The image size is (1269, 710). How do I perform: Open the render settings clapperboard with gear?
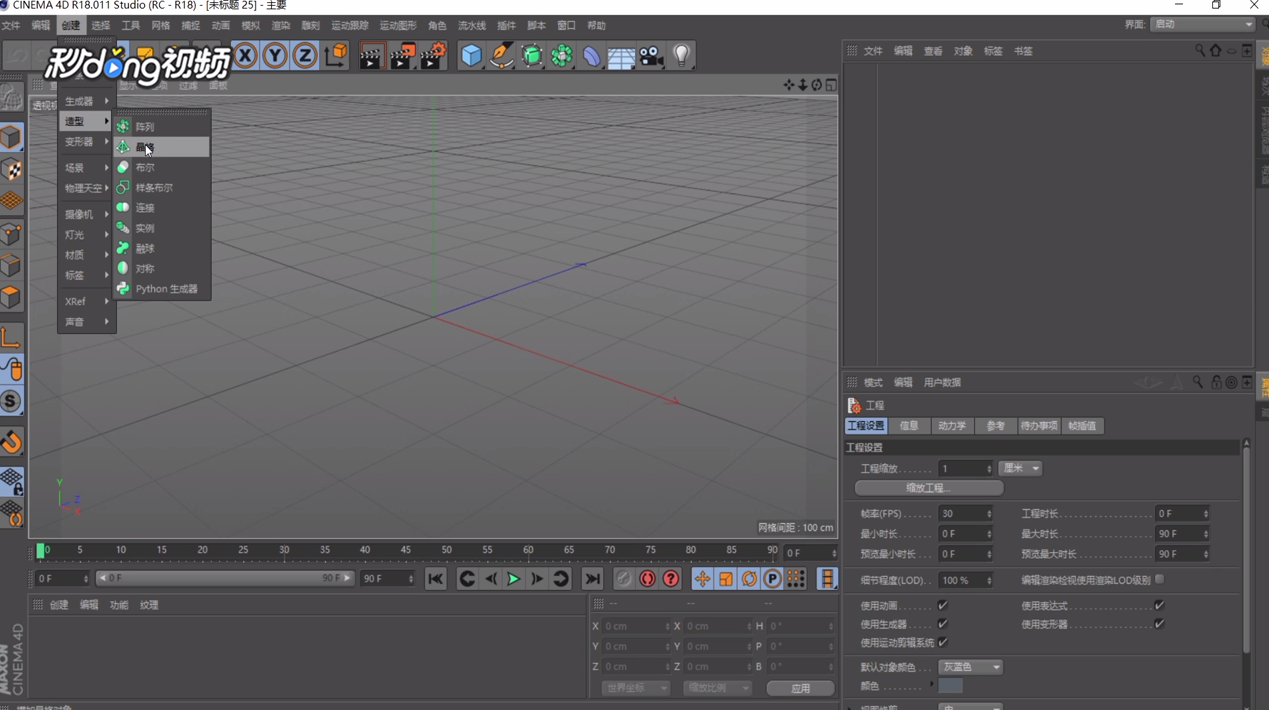point(433,56)
